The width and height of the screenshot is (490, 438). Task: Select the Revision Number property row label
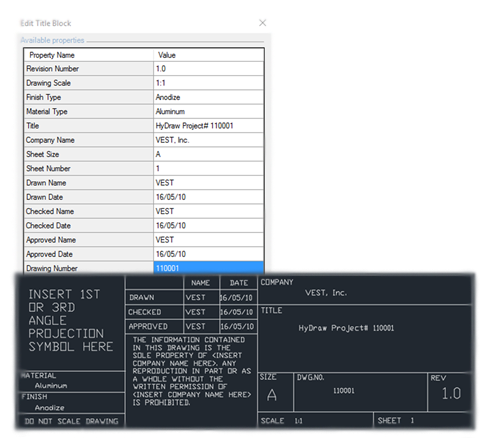click(x=89, y=69)
